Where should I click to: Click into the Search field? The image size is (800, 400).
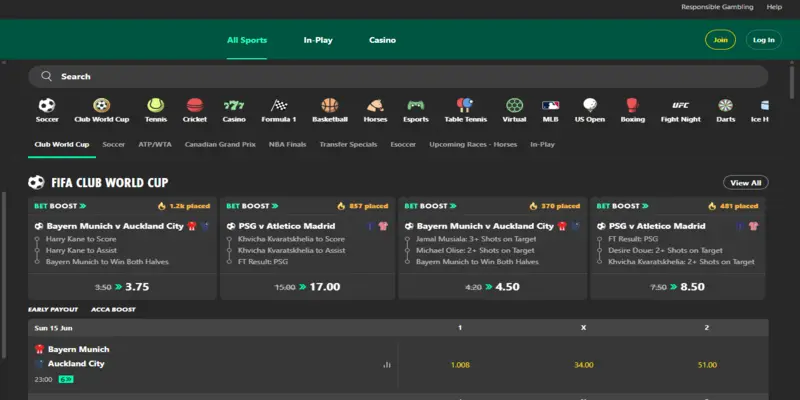pyautogui.click(x=398, y=77)
